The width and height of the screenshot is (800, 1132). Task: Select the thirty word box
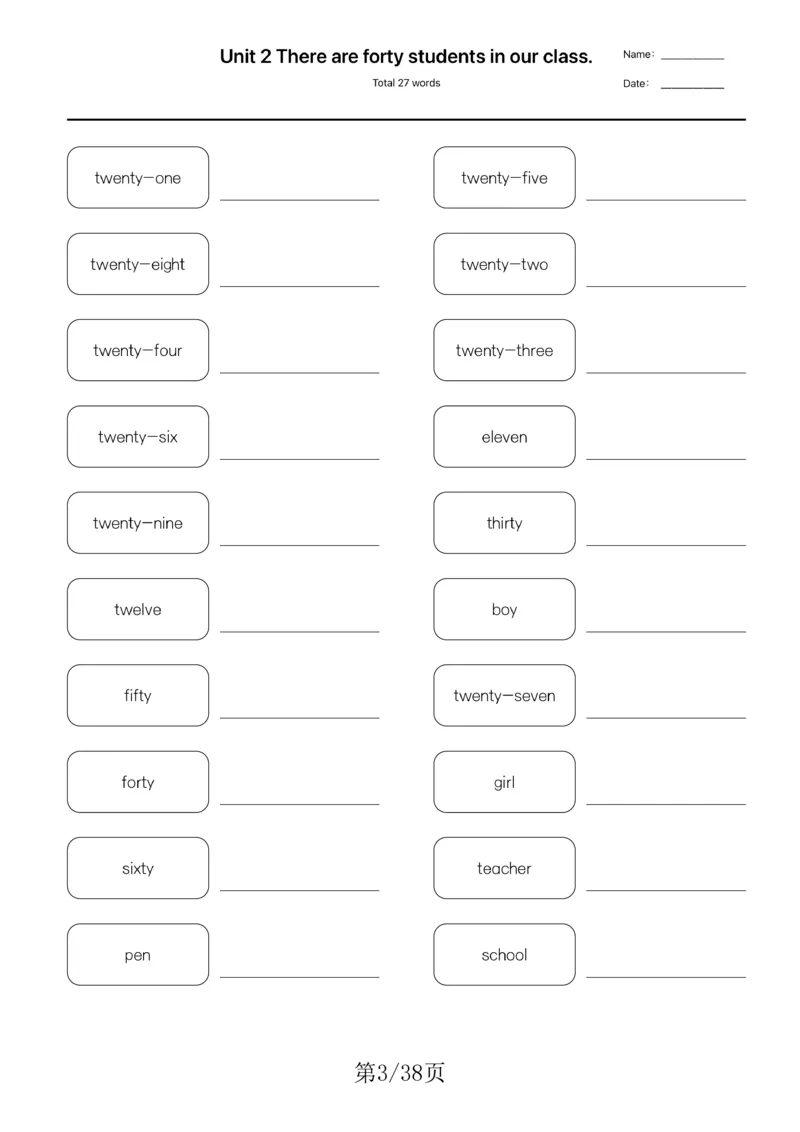504,523
